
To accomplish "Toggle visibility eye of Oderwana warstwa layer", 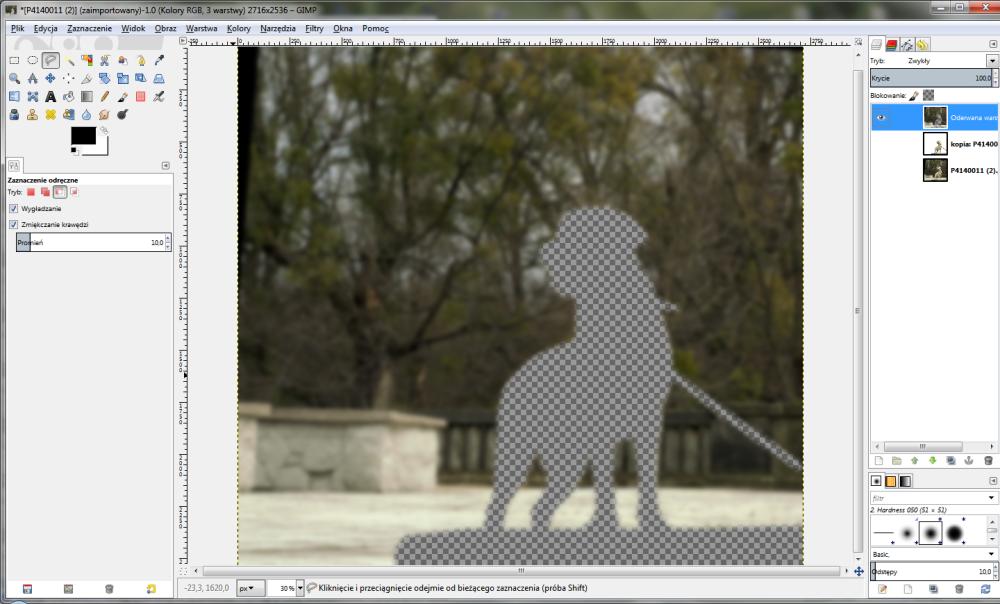I will click(881, 117).
